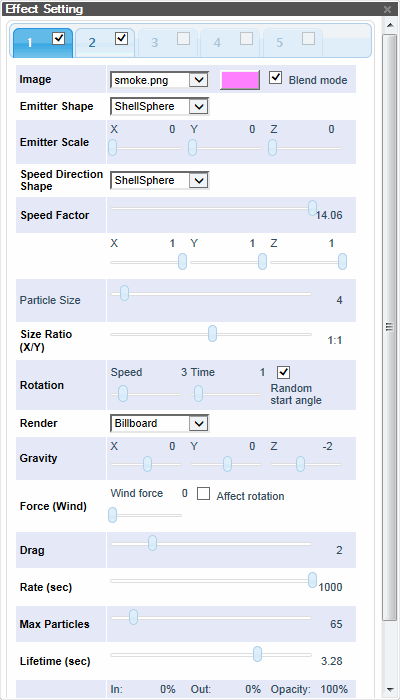Open the Speed Direction Shape dropdown
This screenshot has width=400, height=700.
(x=159, y=180)
